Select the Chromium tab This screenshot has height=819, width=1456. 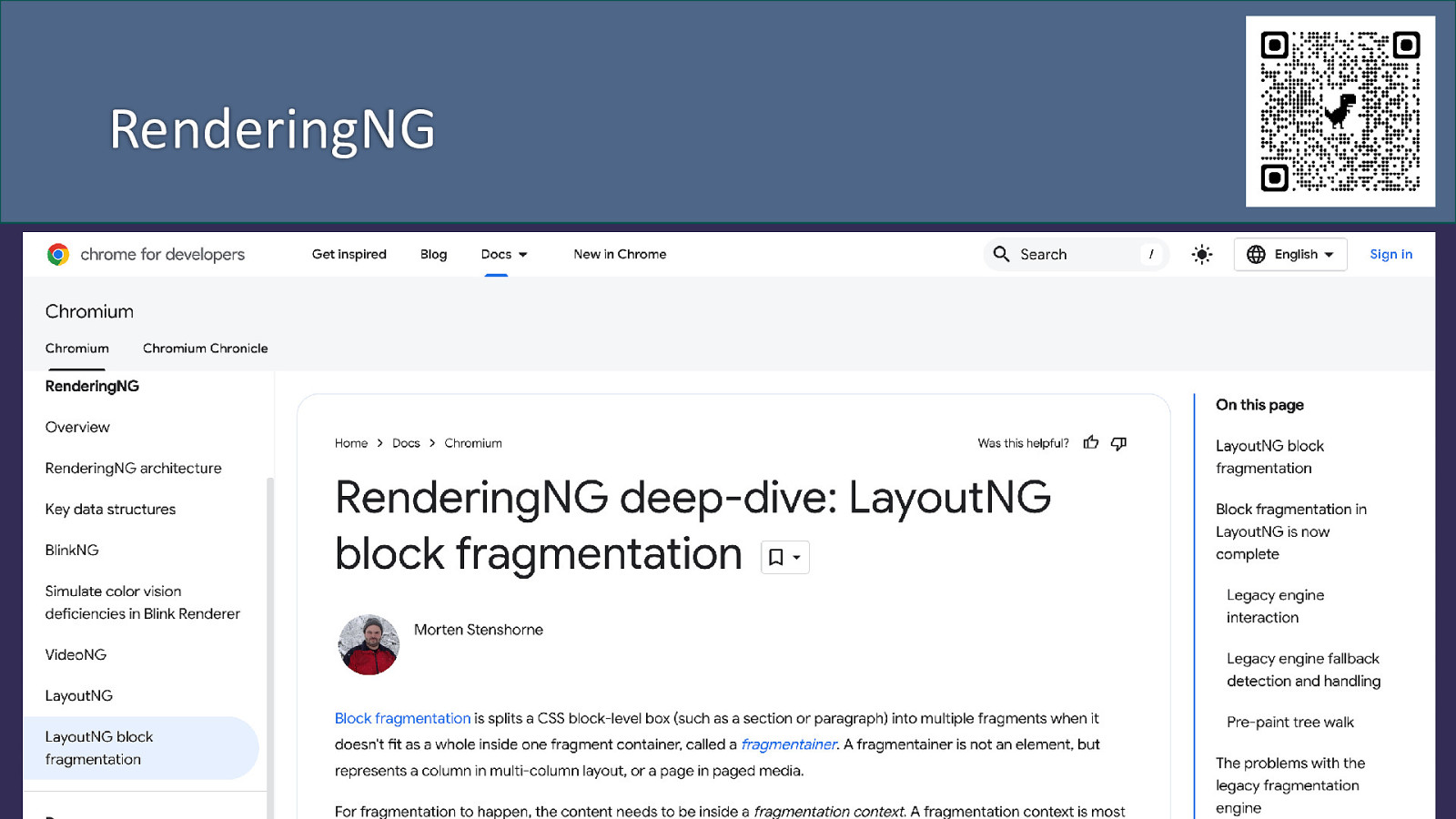(x=77, y=349)
